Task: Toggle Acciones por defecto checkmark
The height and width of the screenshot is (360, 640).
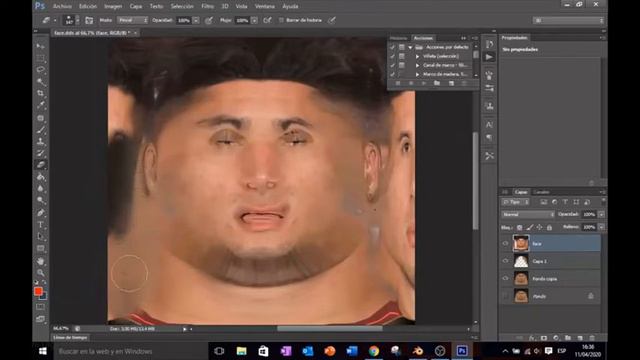Action: 392,47
